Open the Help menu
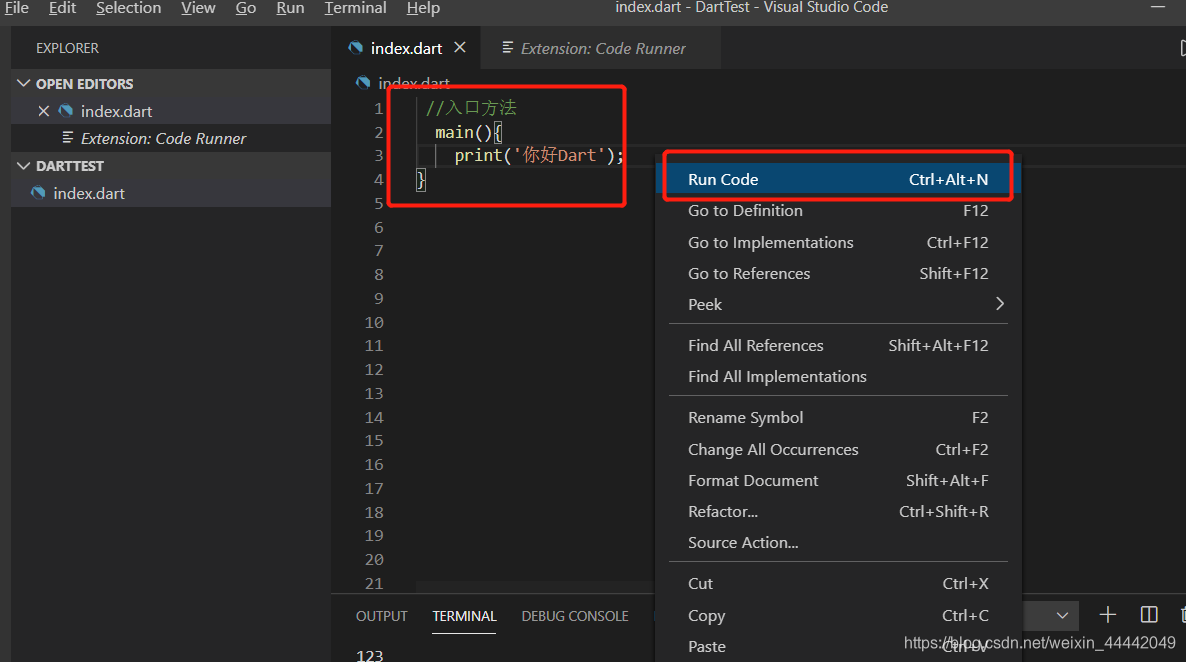 click(424, 8)
